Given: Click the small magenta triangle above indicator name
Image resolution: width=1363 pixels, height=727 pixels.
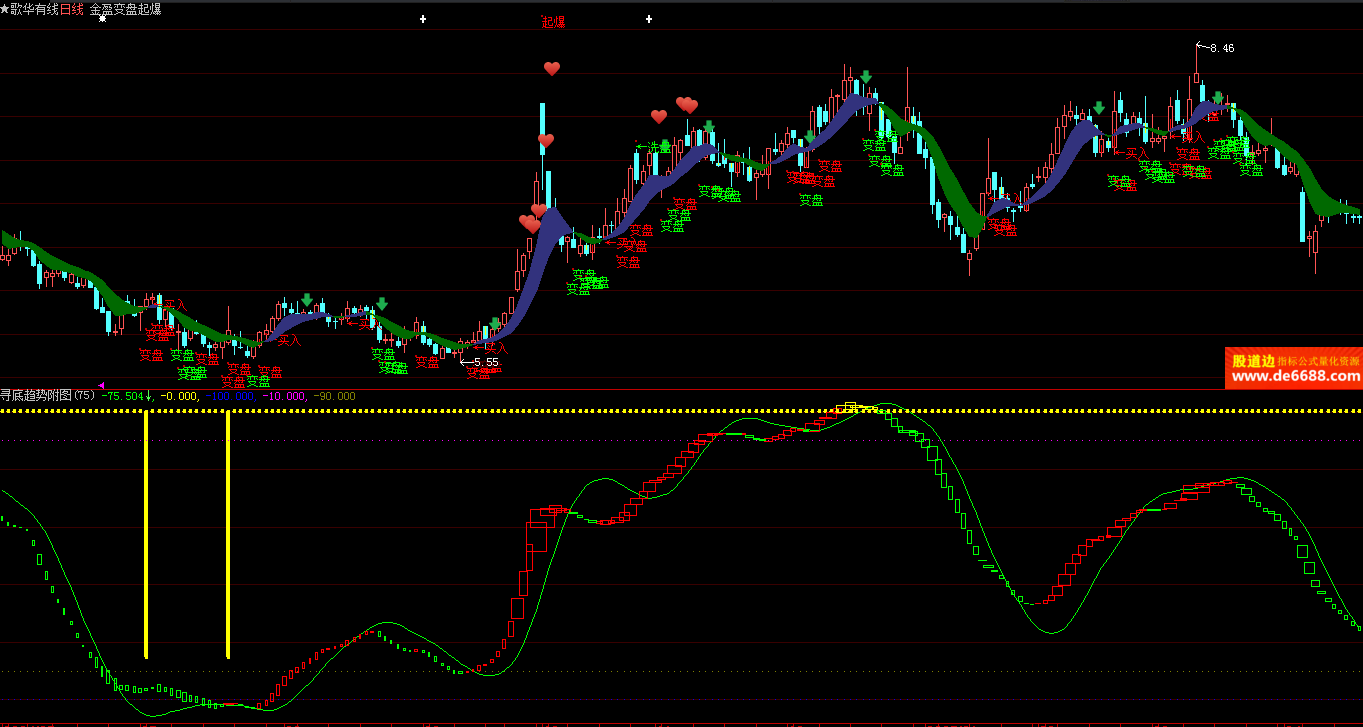Looking at the screenshot, I should (101, 385).
